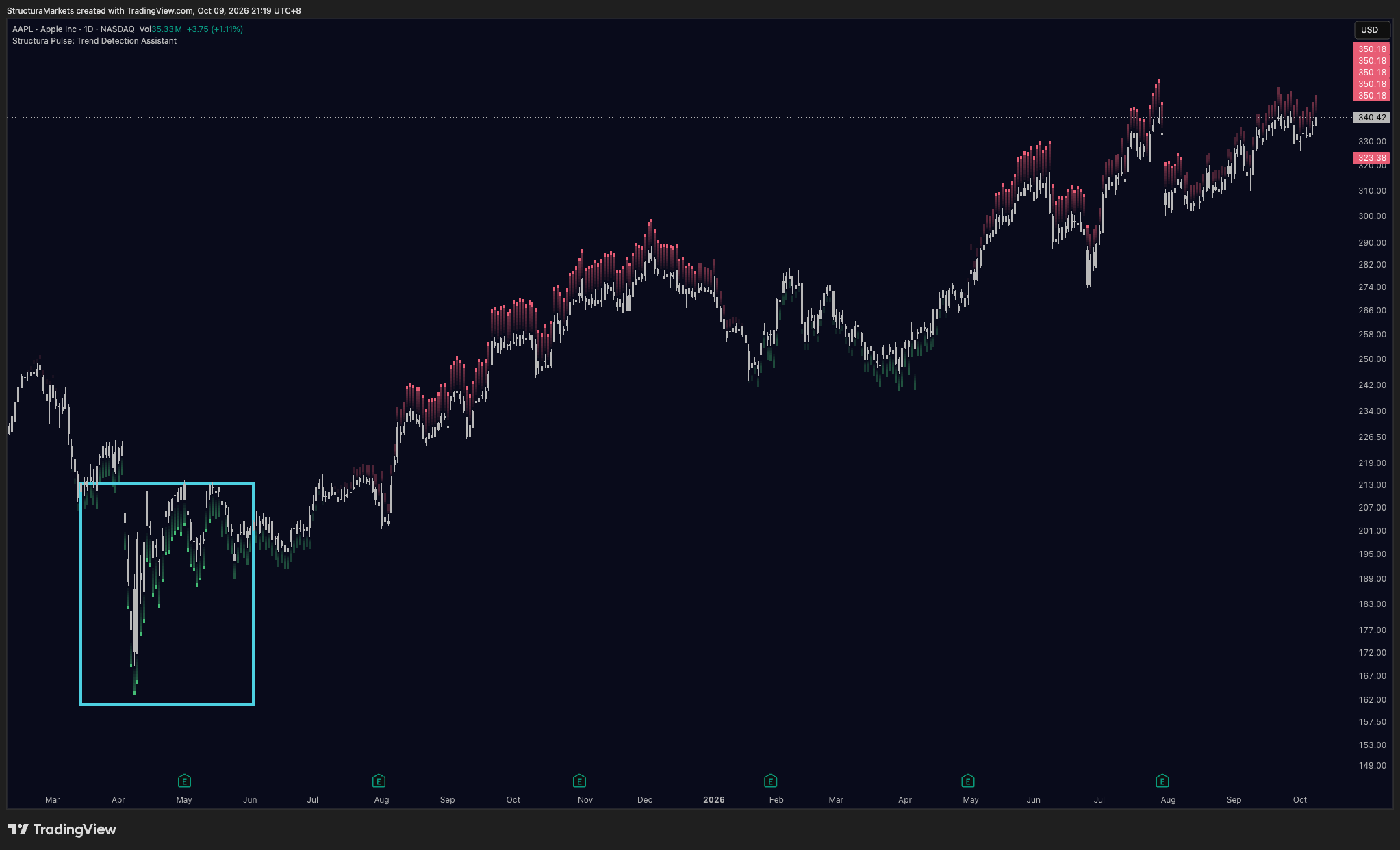Click the +3.75 (+1.11%) change value

tap(215, 29)
